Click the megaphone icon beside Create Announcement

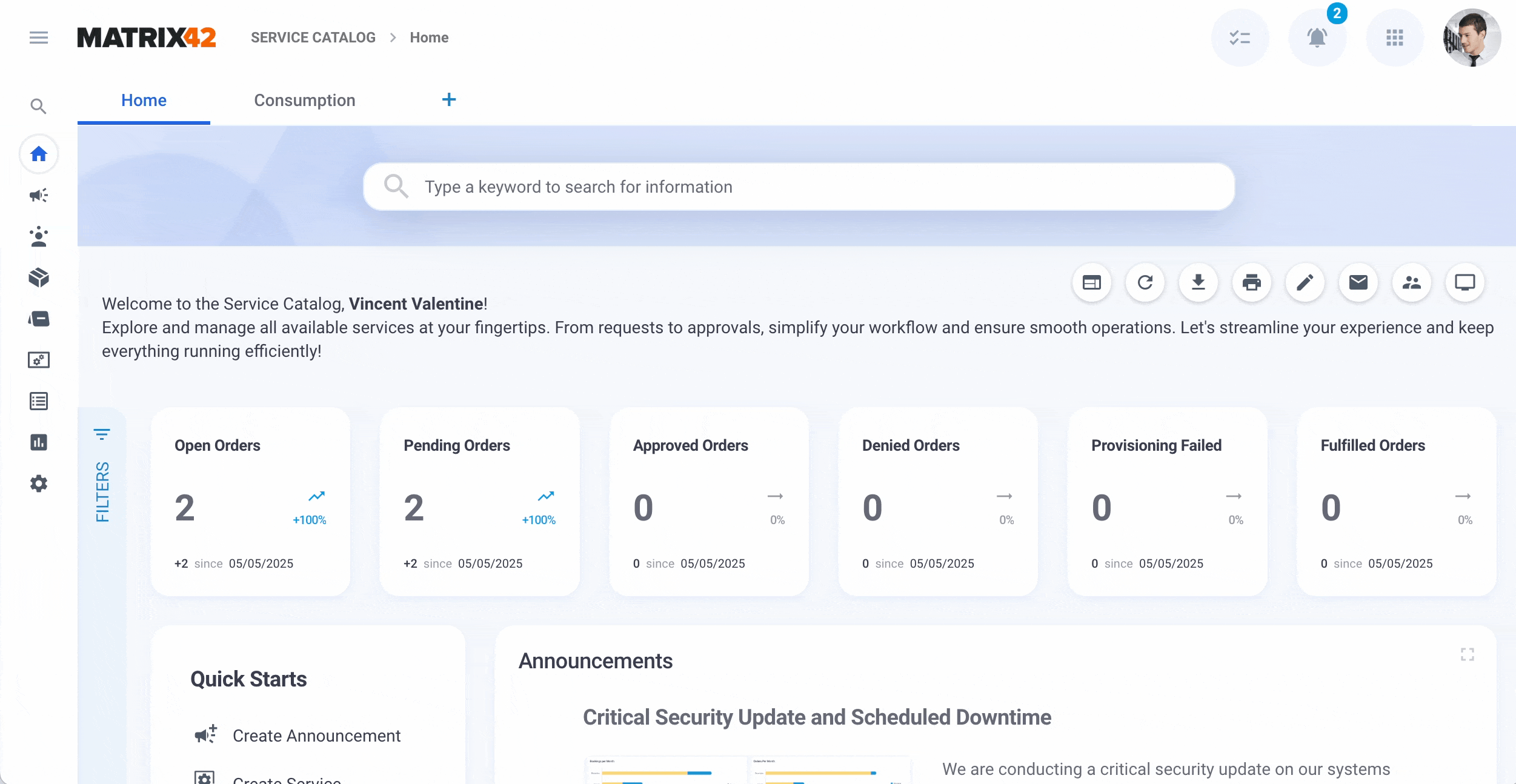point(205,734)
